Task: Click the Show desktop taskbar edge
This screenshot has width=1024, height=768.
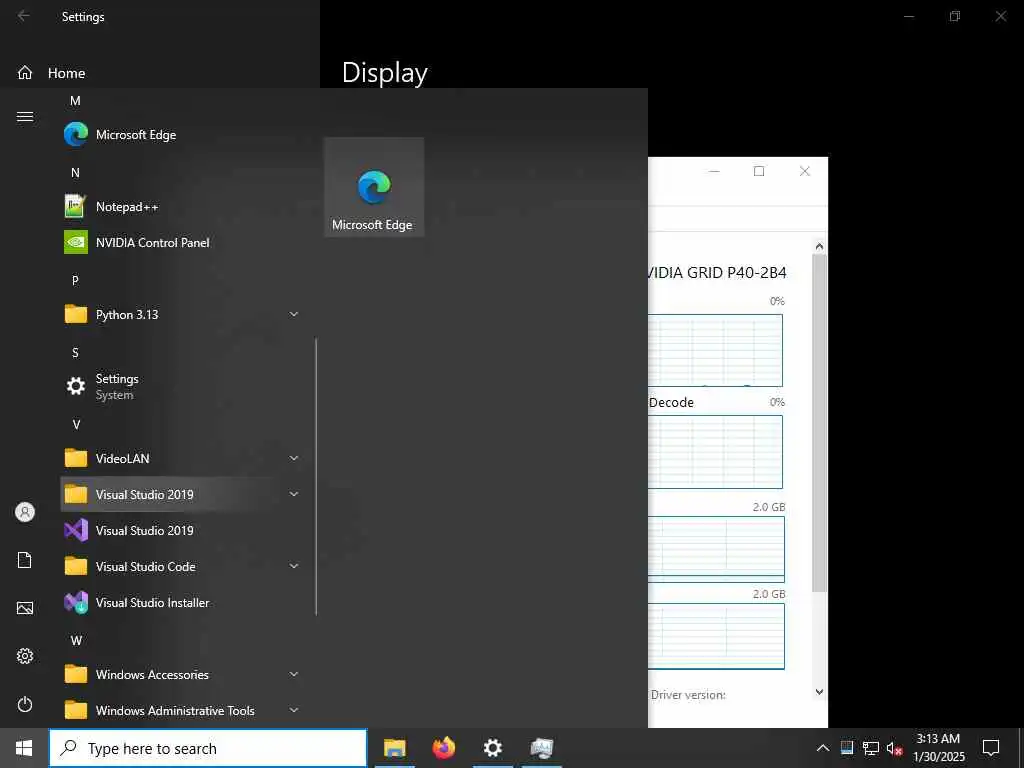Action: click(x=1020, y=748)
